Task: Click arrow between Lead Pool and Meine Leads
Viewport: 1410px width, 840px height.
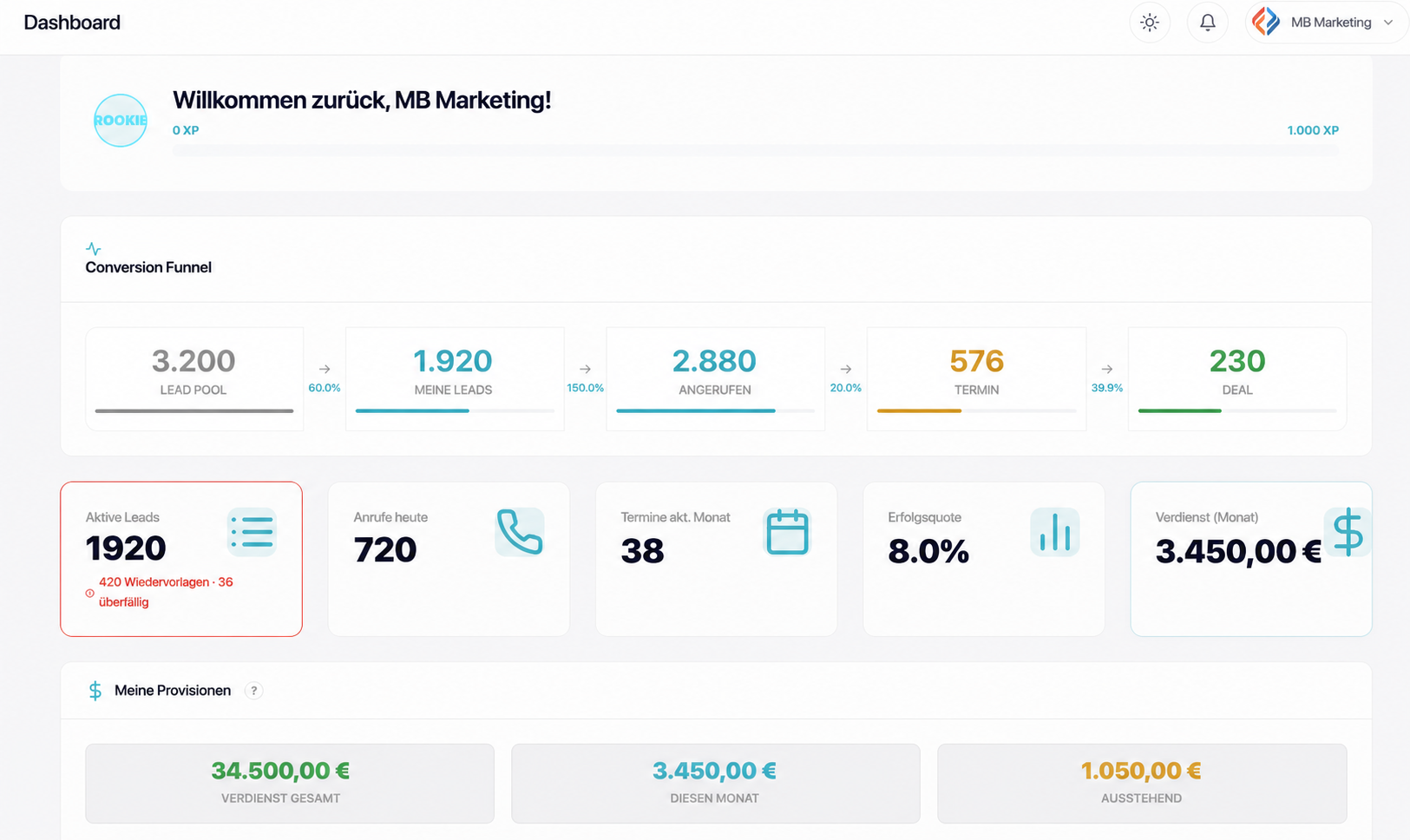Action: (325, 369)
